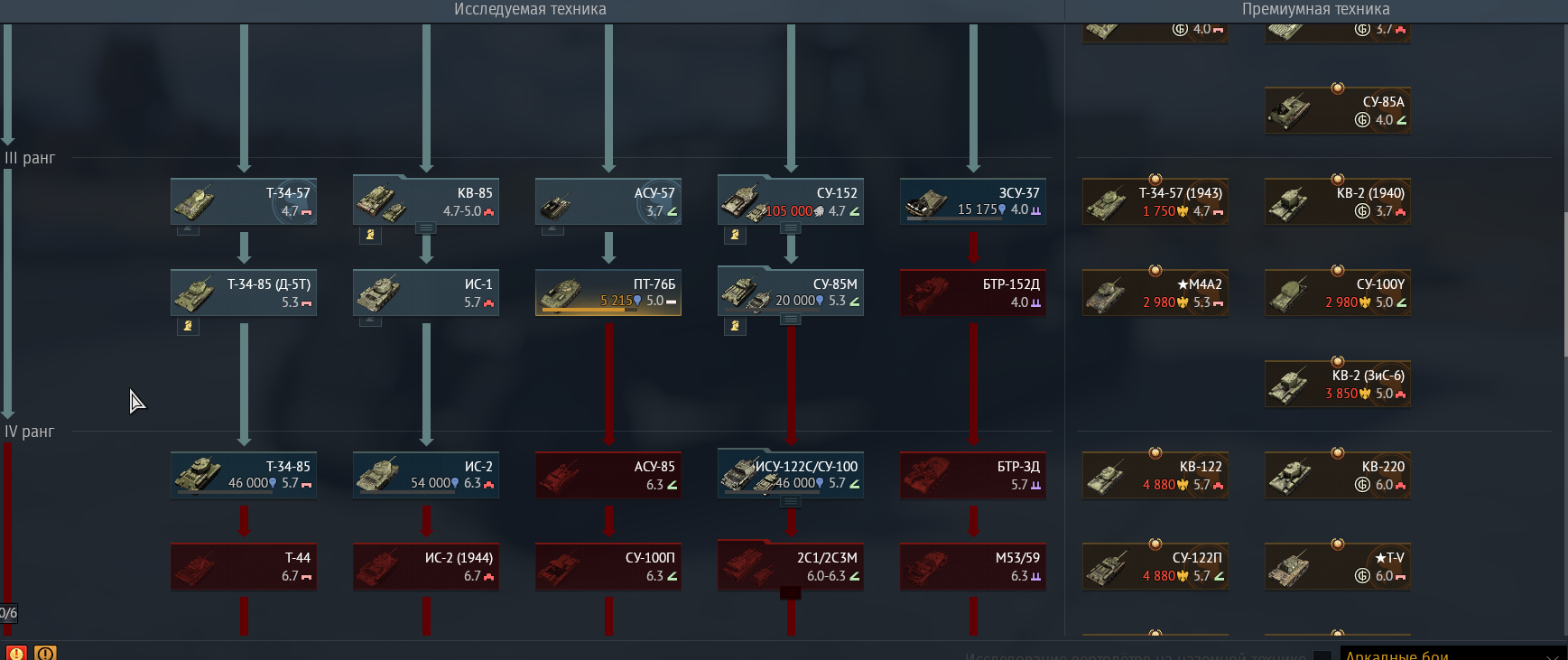Screen dimensions: 1568x660
Task: Select the premium КВ-2 (ЗиС-6) card
Action: (x=1338, y=384)
